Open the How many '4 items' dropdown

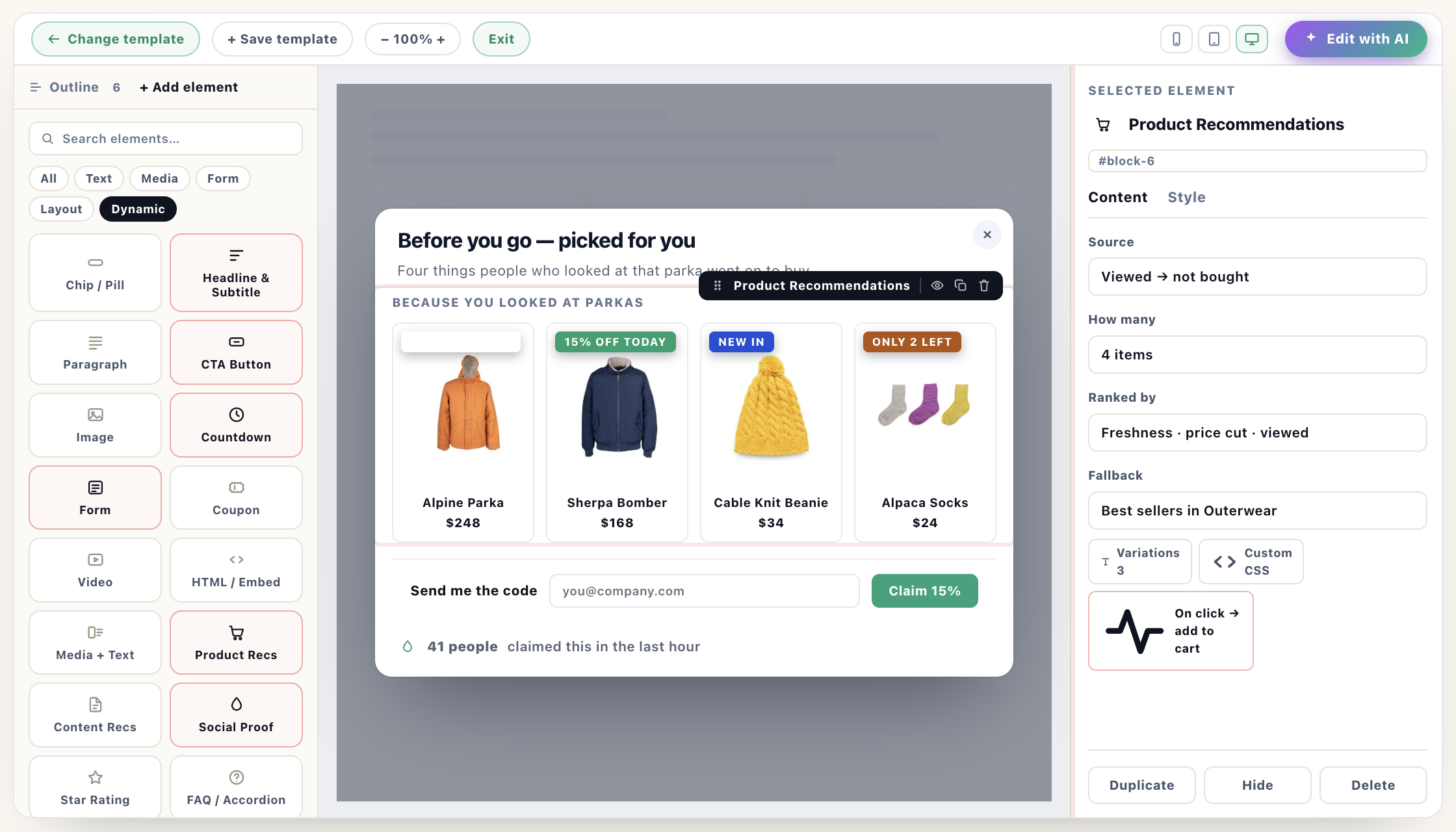pos(1257,355)
